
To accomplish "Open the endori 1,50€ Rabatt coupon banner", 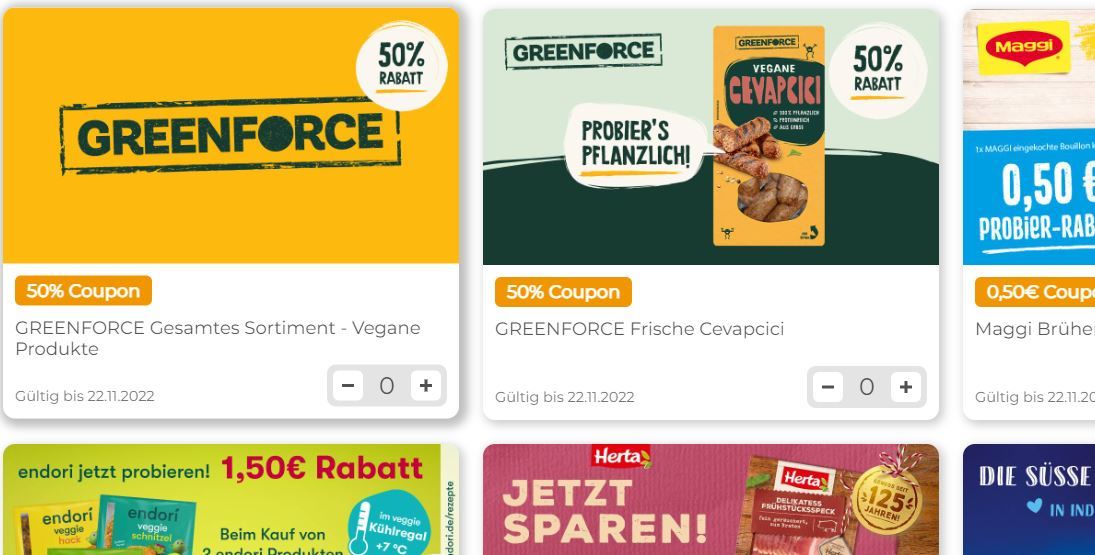I will pos(230,499).
